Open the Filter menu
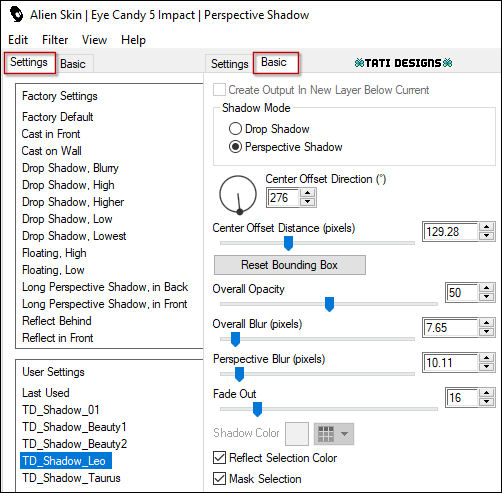The height and width of the screenshot is (493, 502). tap(55, 40)
